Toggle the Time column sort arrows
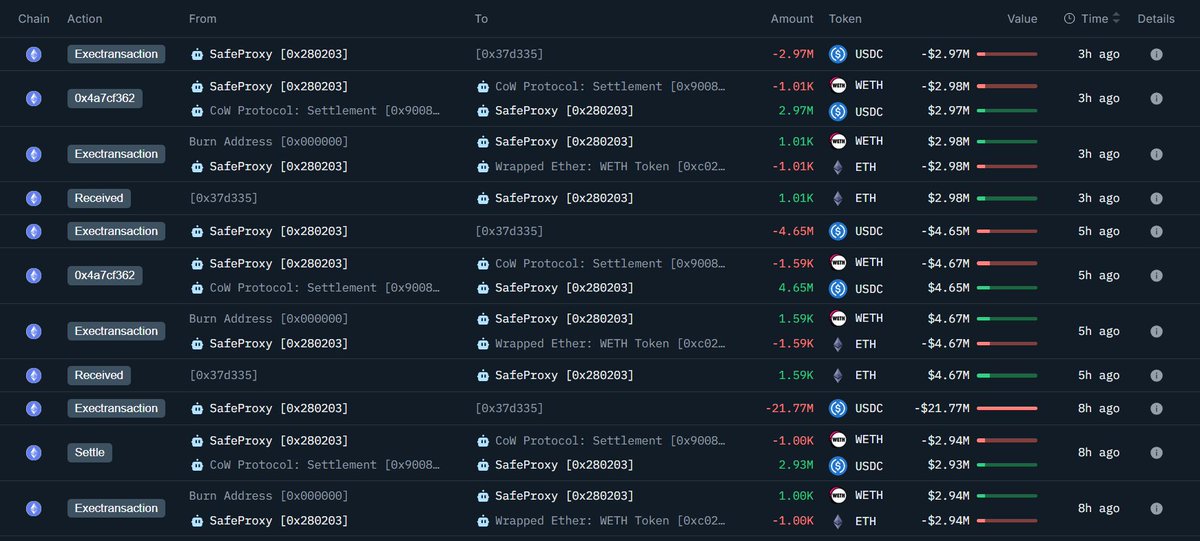The height and width of the screenshot is (541, 1200). pyautogui.click(x=1116, y=18)
